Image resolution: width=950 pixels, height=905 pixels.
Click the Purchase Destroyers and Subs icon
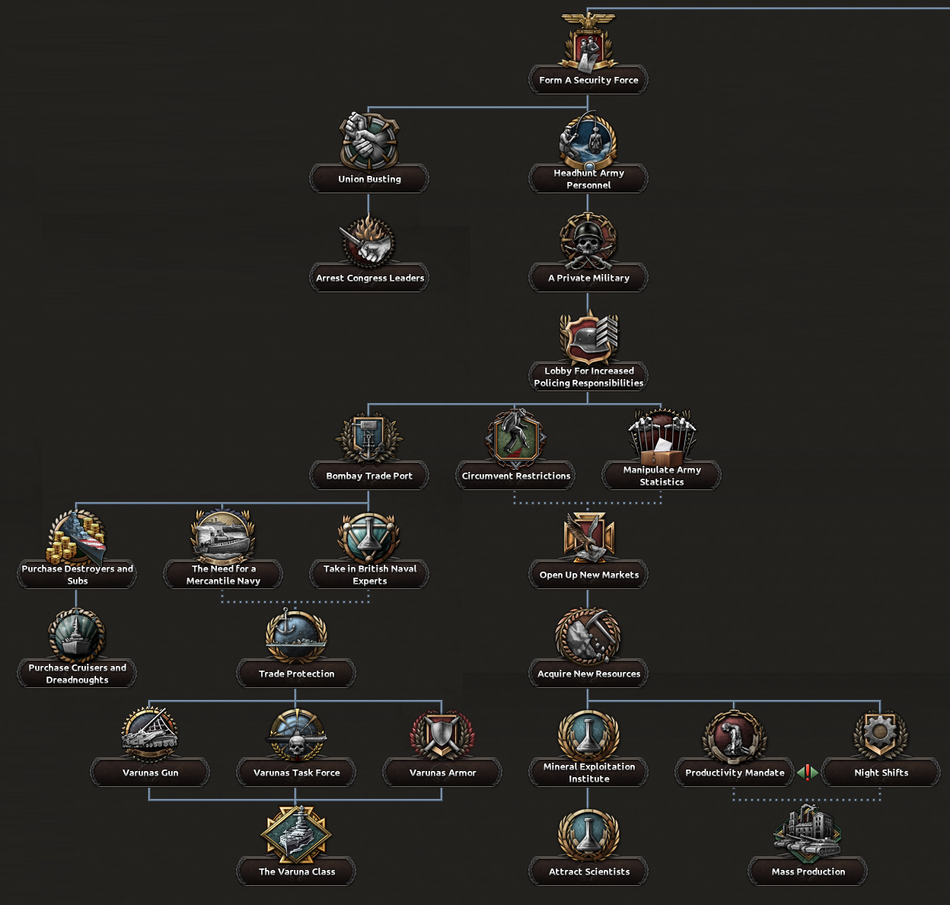coord(77,535)
